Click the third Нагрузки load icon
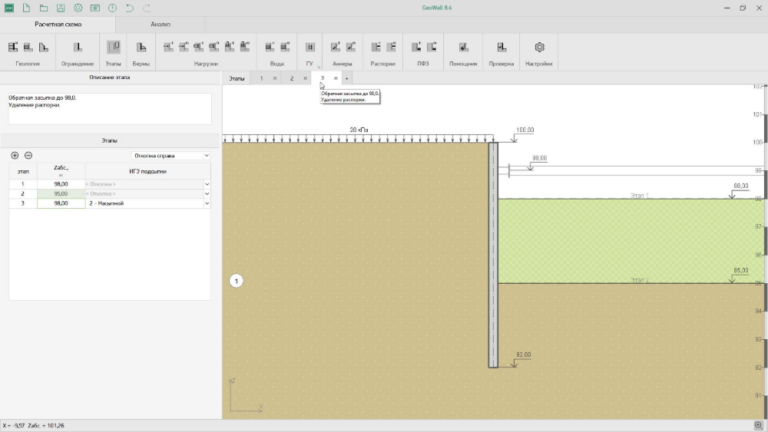 click(x=198, y=47)
